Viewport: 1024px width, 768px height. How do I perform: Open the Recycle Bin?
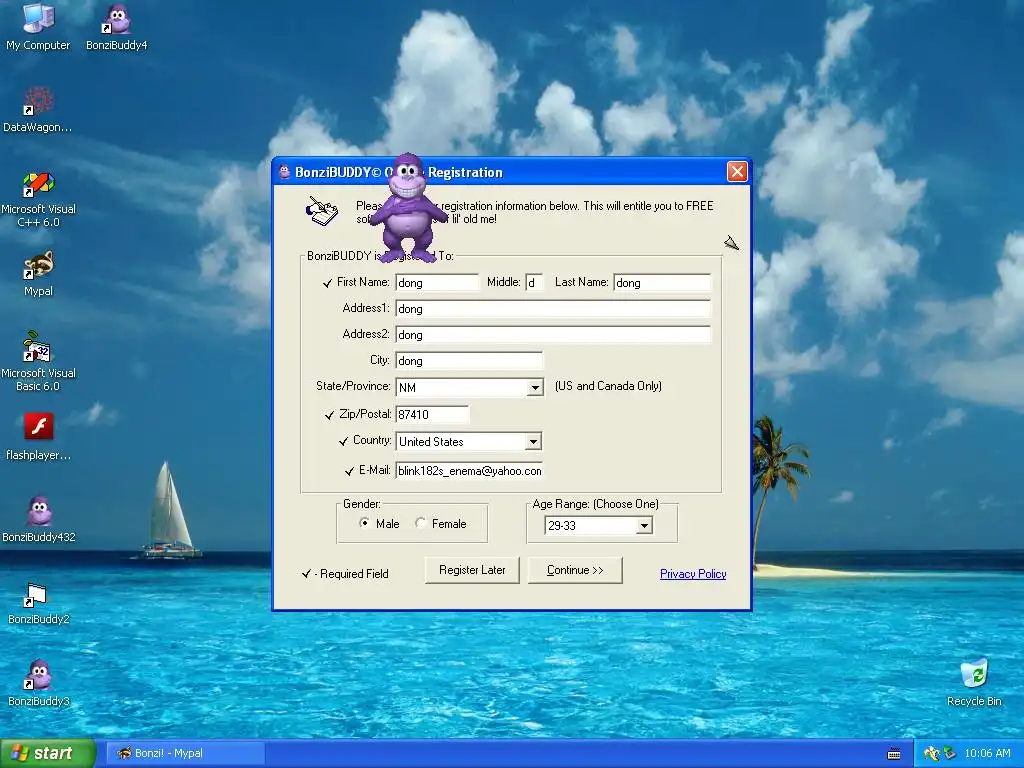tap(974, 683)
